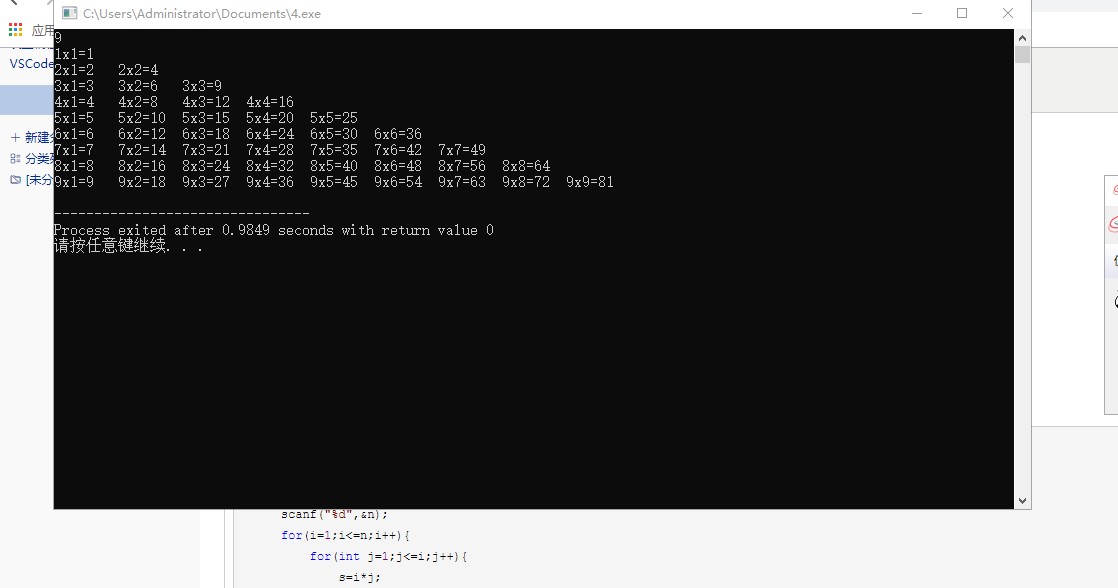This screenshot has height=588, width=1118.
Task: Click the output 5x2=10
Action: (142, 118)
